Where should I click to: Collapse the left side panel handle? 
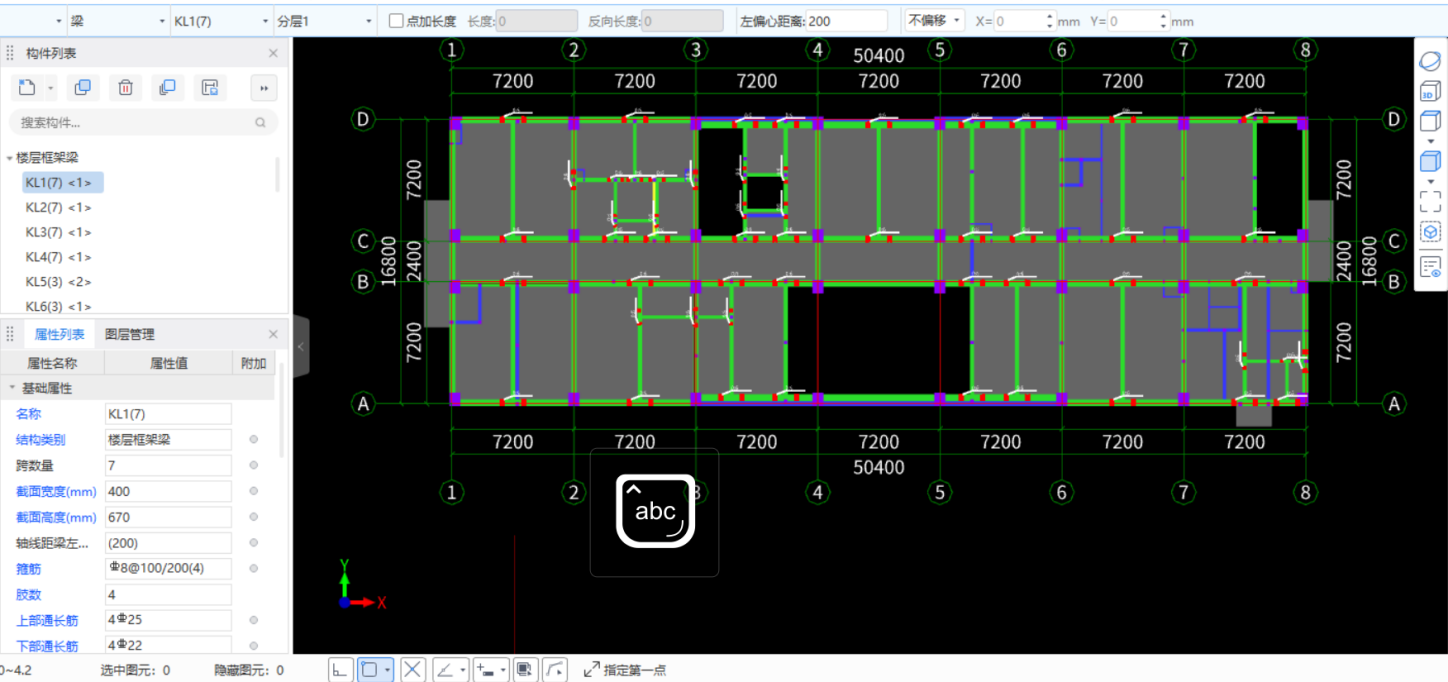click(300, 347)
